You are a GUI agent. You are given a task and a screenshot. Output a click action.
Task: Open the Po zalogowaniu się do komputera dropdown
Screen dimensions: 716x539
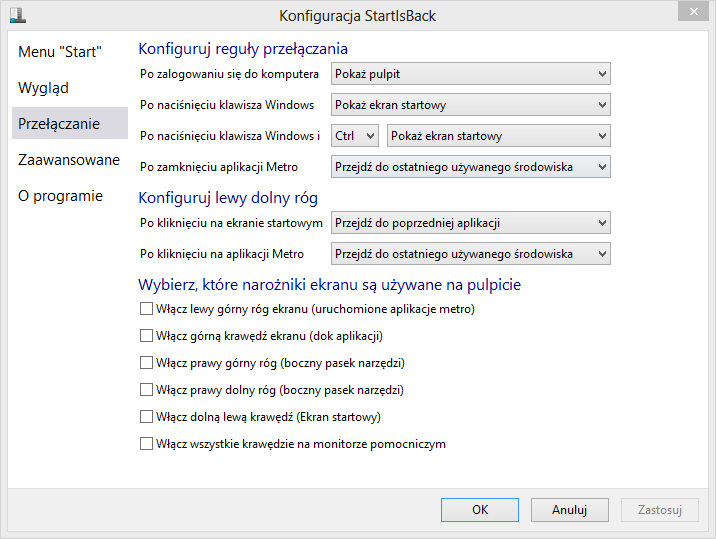tap(470, 74)
